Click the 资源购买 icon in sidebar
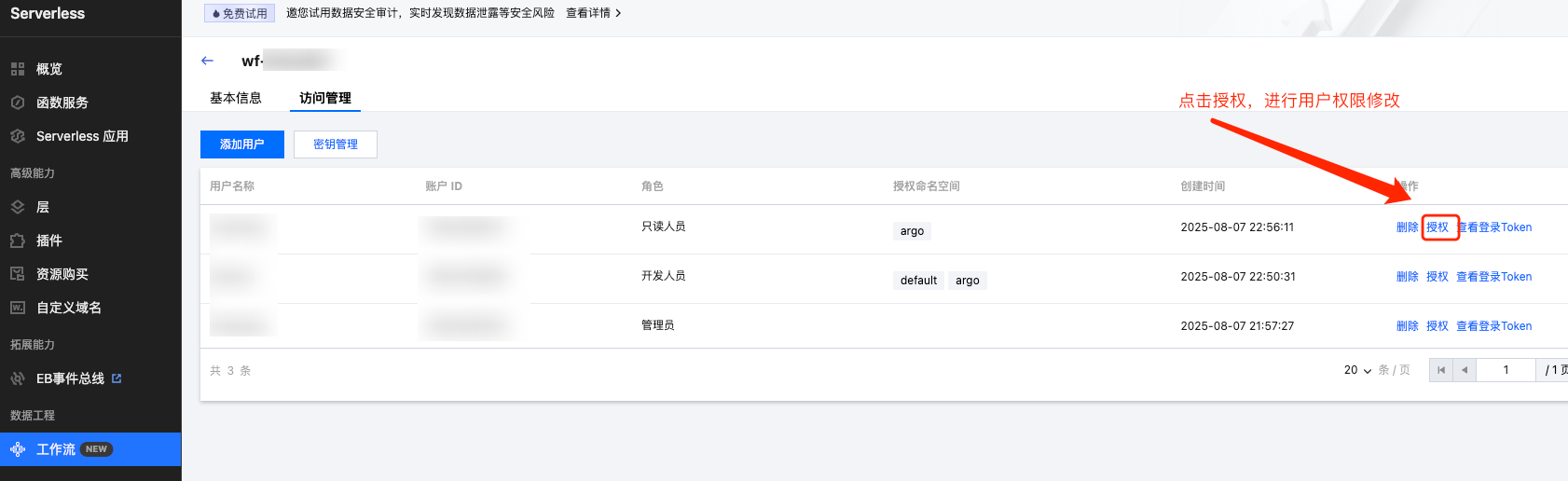1568x481 pixels. click(18, 274)
